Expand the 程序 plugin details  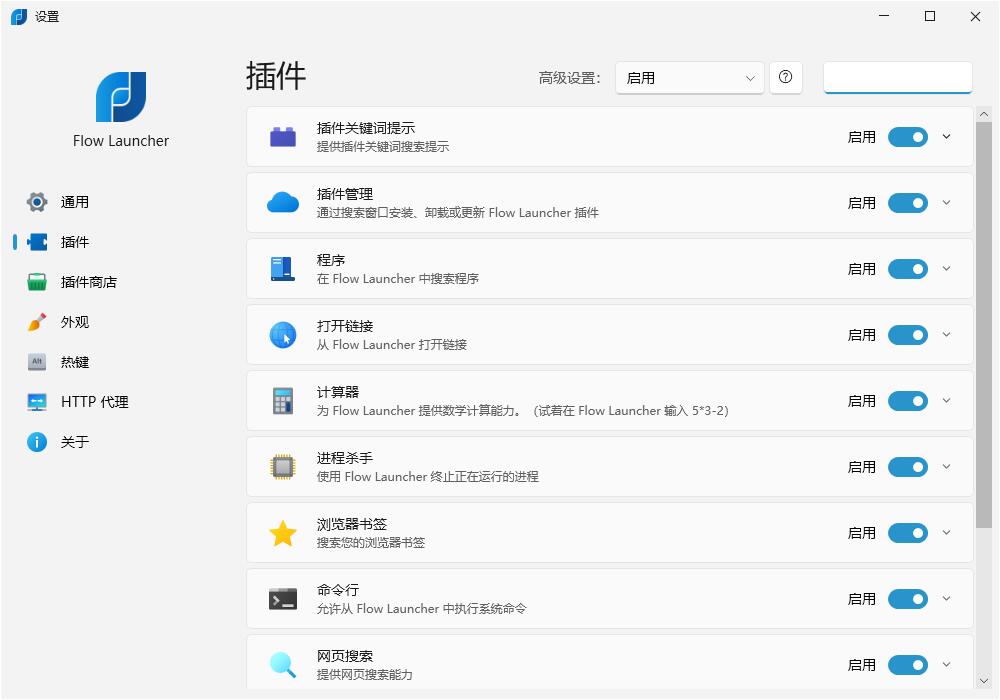pyautogui.click(x=946, y=268)
